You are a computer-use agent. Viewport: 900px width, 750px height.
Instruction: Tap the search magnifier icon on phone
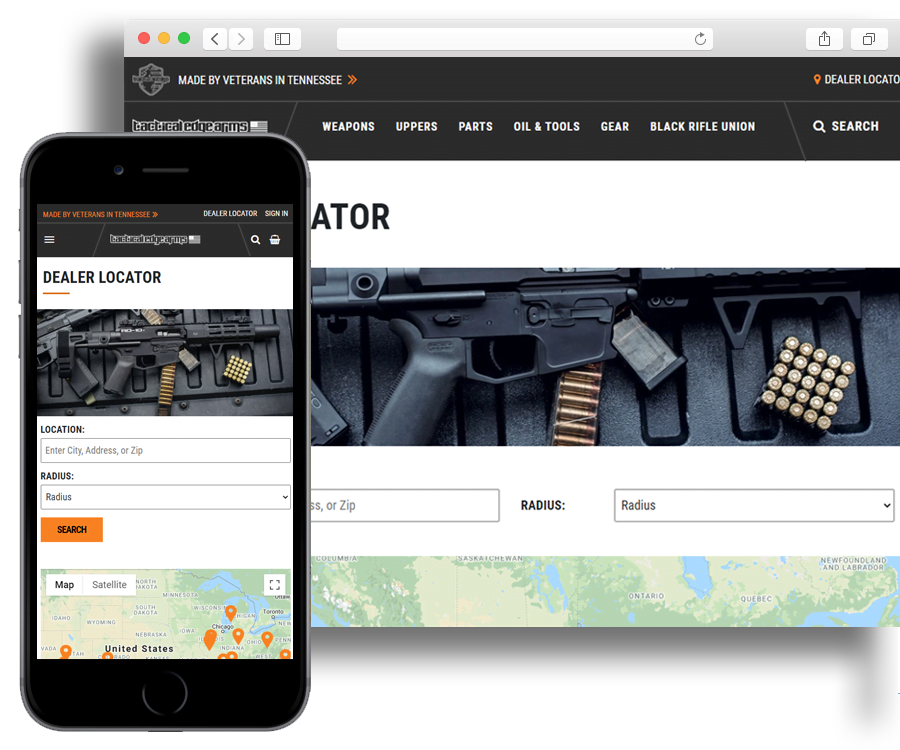click(x=255, y=239)
